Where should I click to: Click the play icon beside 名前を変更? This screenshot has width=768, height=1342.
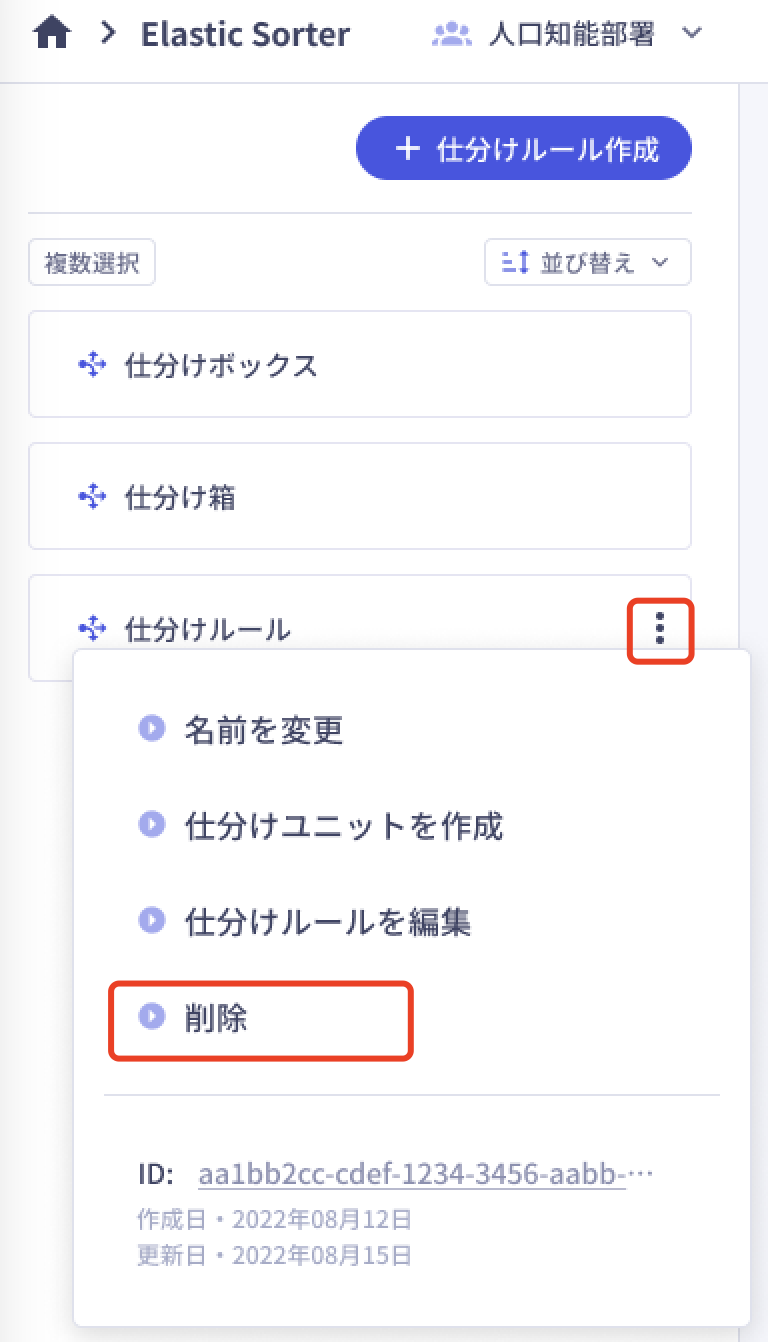click(x=152, y=729)
